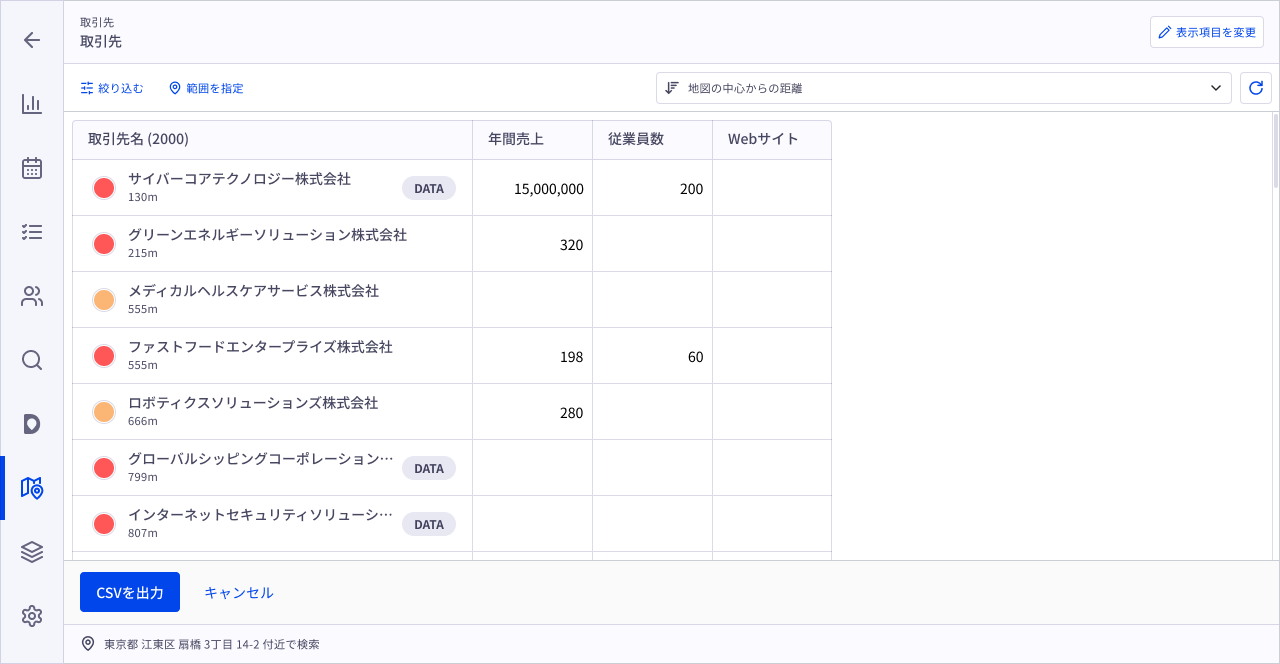Open the people icon in sidebar

pyautogui.click(x=32, y=296)
